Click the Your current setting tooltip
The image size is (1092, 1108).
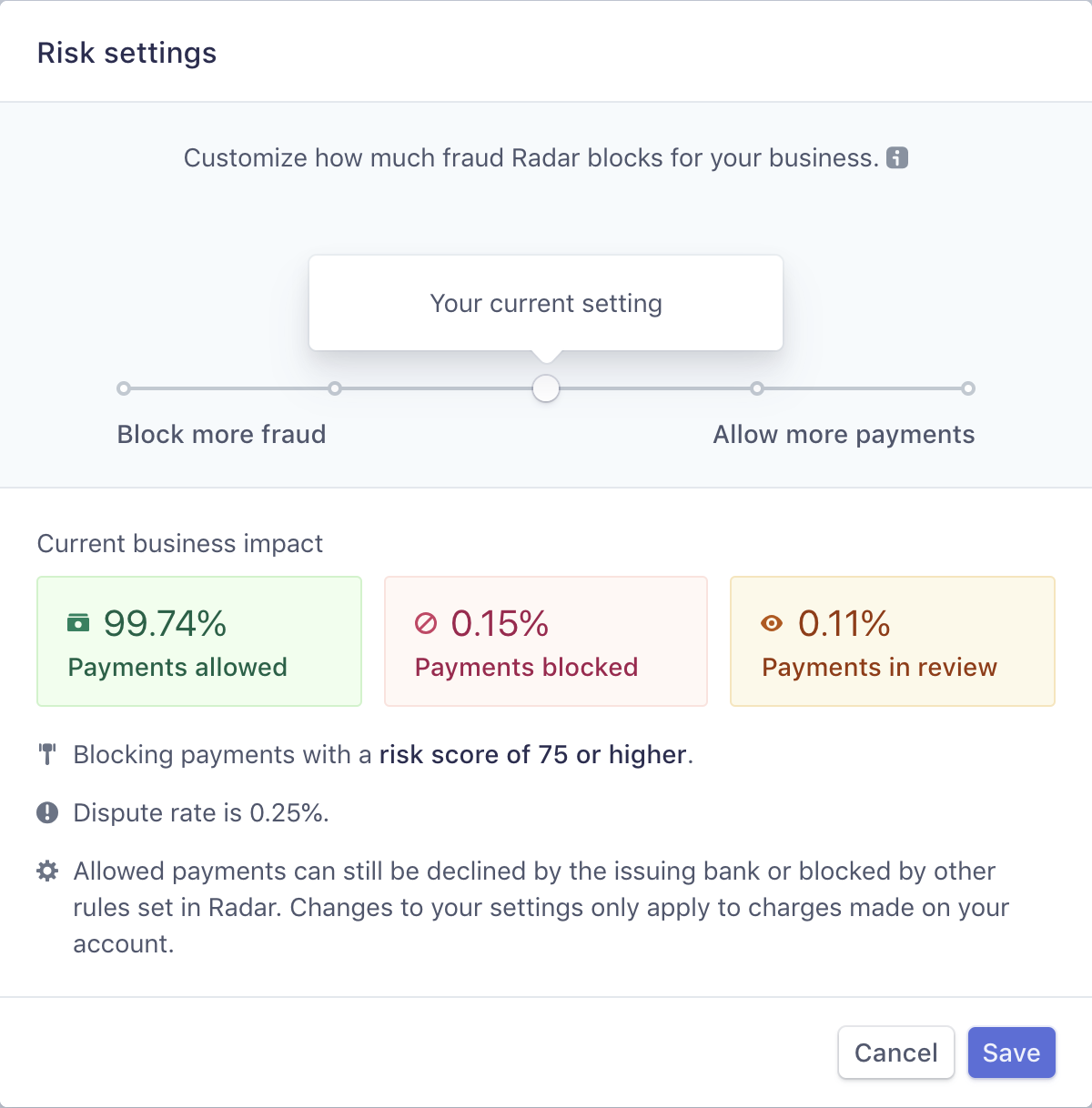(x=546, y=303)
